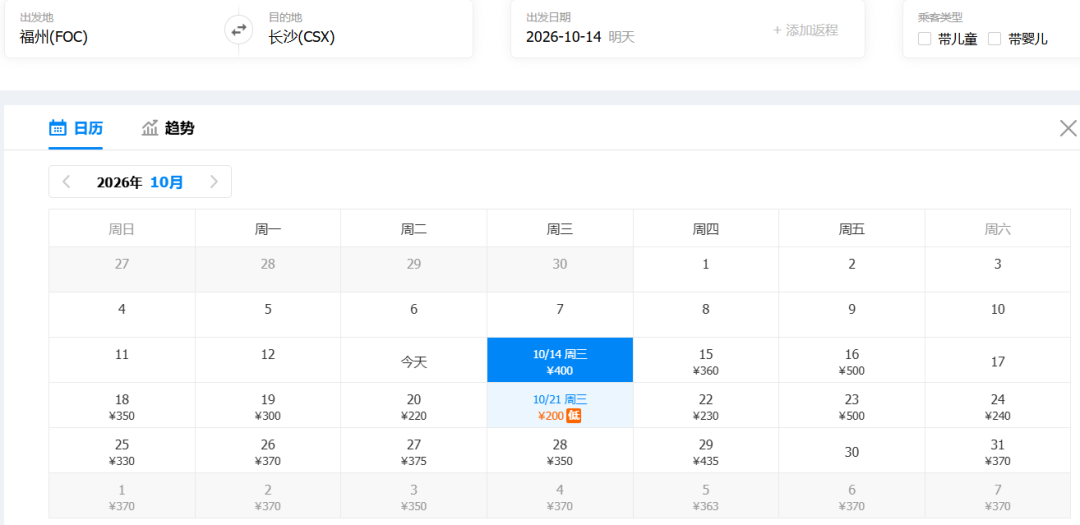Close the calendar panel
Viewport: 1080px width, 525px height.
pos(1068,128)
